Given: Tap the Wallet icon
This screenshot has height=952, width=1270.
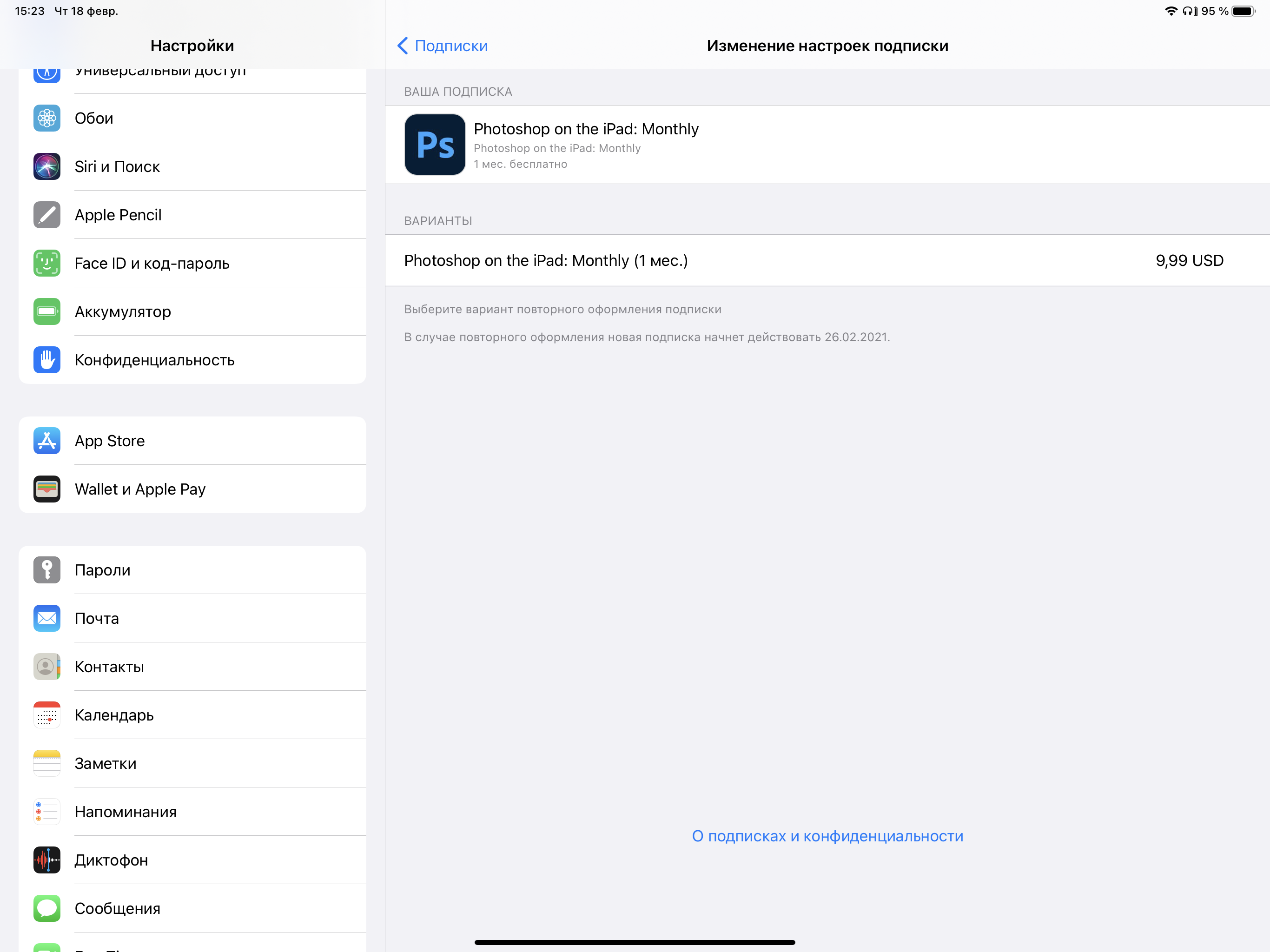Looking at the screenshot, I should coord(46,489).
